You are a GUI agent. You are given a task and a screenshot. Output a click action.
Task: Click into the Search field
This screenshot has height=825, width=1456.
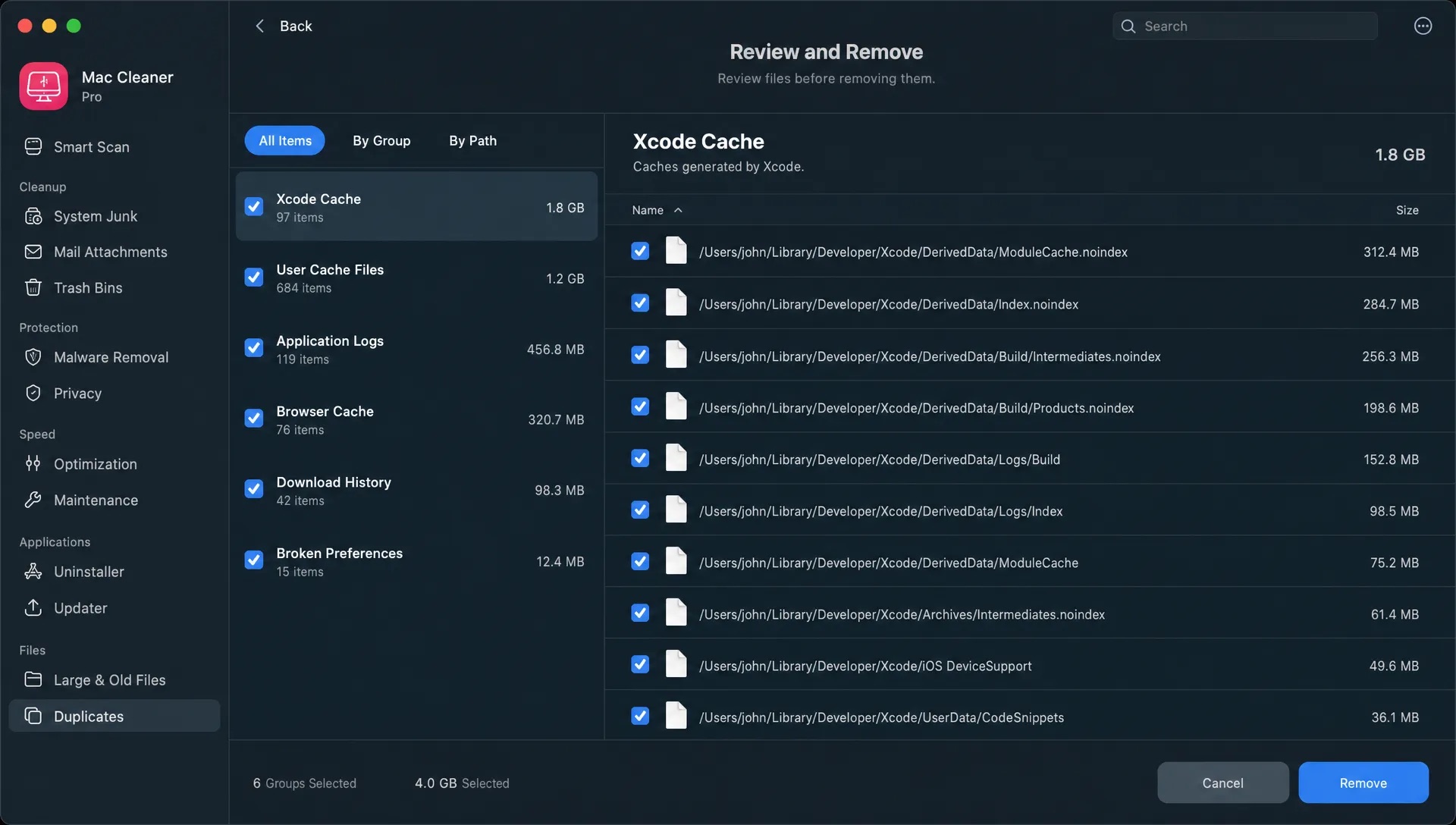click(1245, 27)
